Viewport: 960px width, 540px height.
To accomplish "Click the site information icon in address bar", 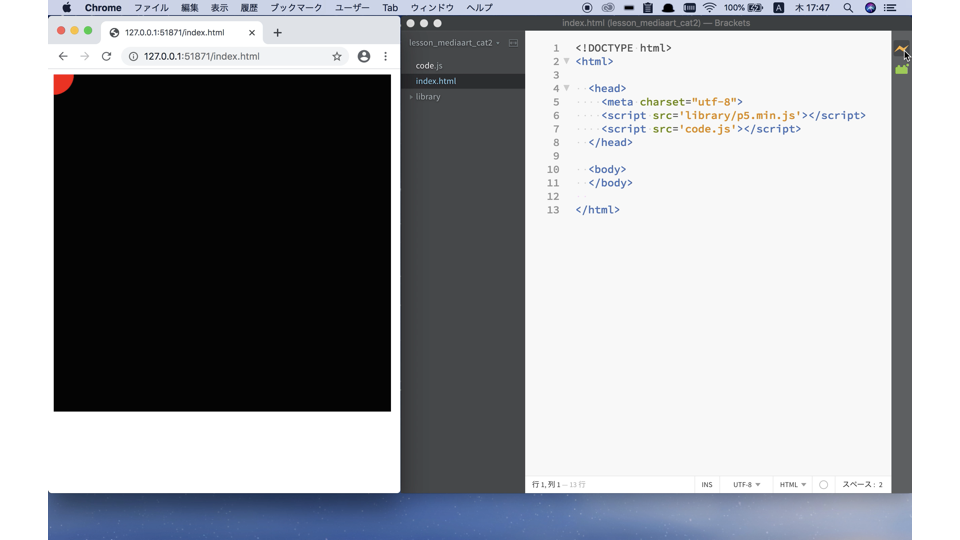I will point(133,56).
